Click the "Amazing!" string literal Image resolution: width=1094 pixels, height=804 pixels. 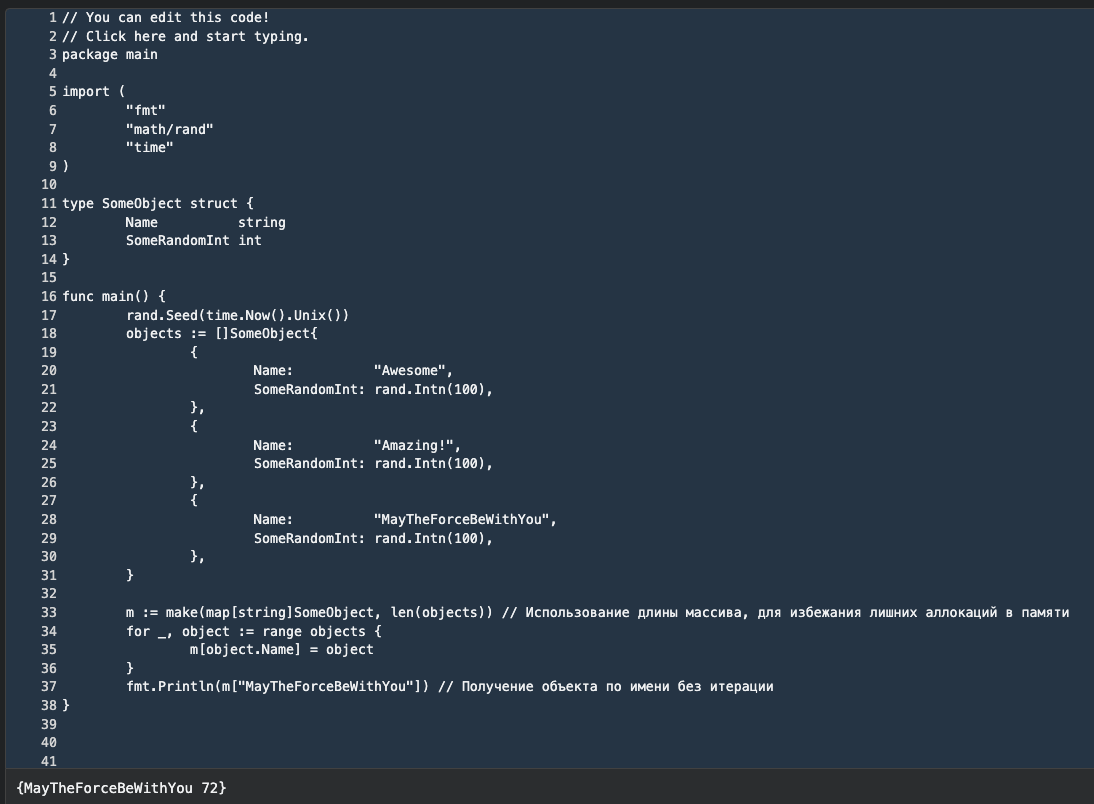coord(417,445)
